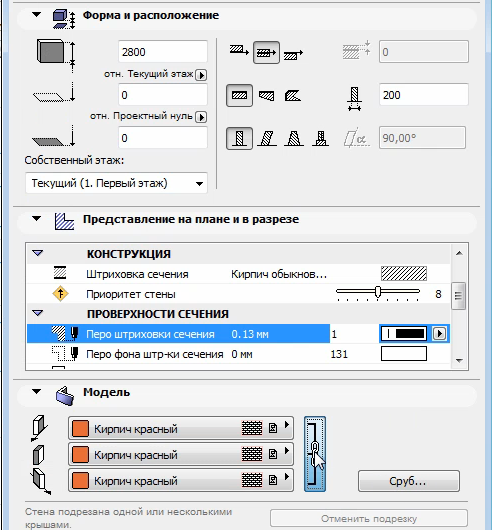Select complex profile wall icon
Viewport: 492px width, 530px height.
click(321, 138)
